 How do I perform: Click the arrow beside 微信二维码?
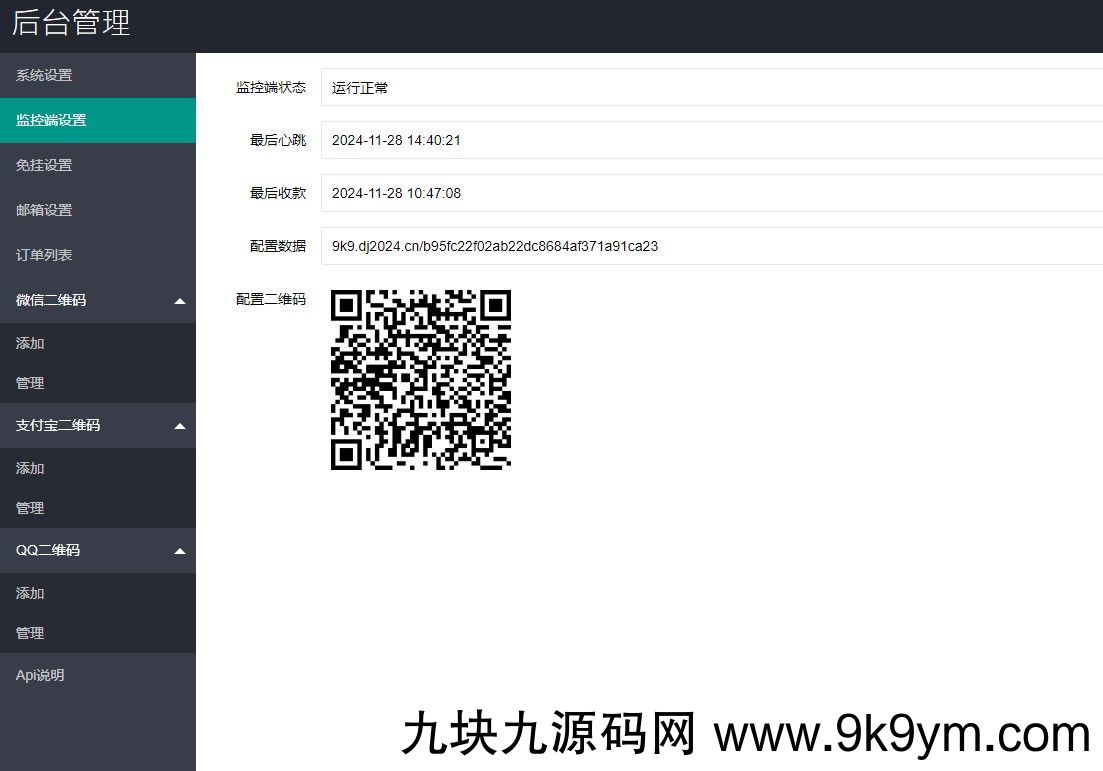(180, 301)
